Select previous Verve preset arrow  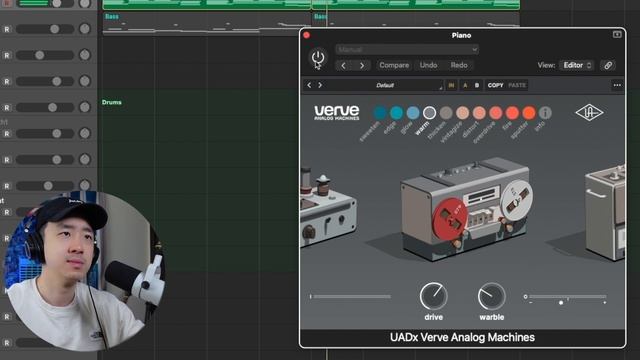[x=309, y=85]
